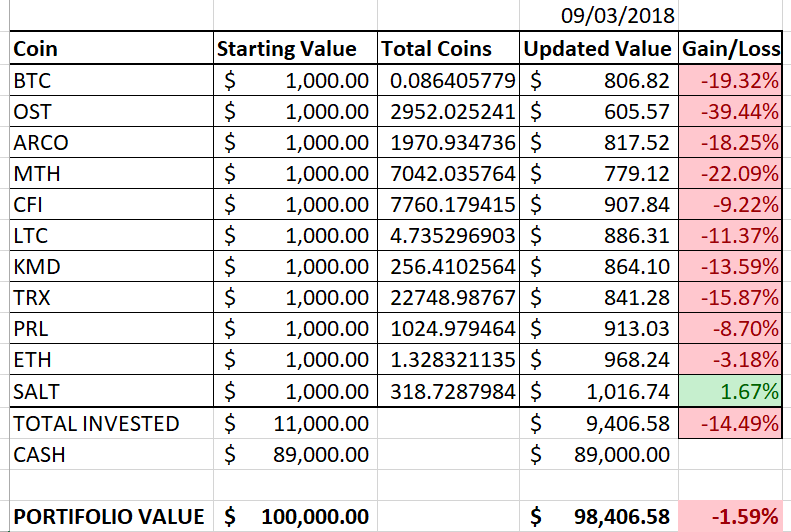Click TRX total coins 22748.98767 cell
Screen dimensions: 791x532
pyautogui.click(x=448, y=298)
